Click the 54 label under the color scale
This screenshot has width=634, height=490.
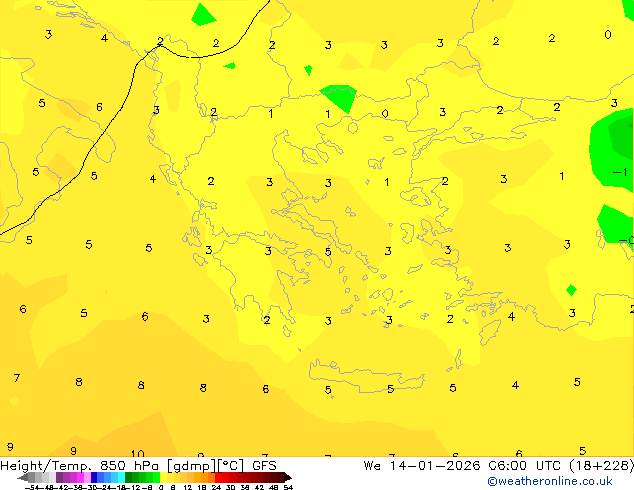tap(288, 487)
